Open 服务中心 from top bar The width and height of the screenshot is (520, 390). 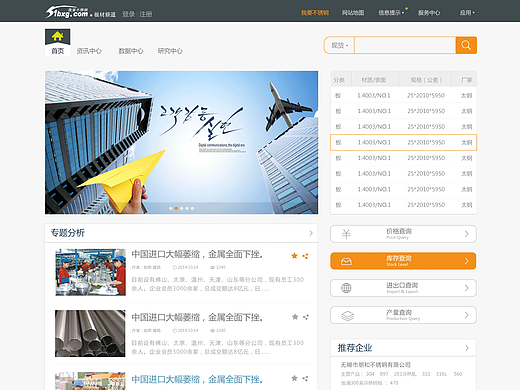pyautogui.click(x=429, y=13)
